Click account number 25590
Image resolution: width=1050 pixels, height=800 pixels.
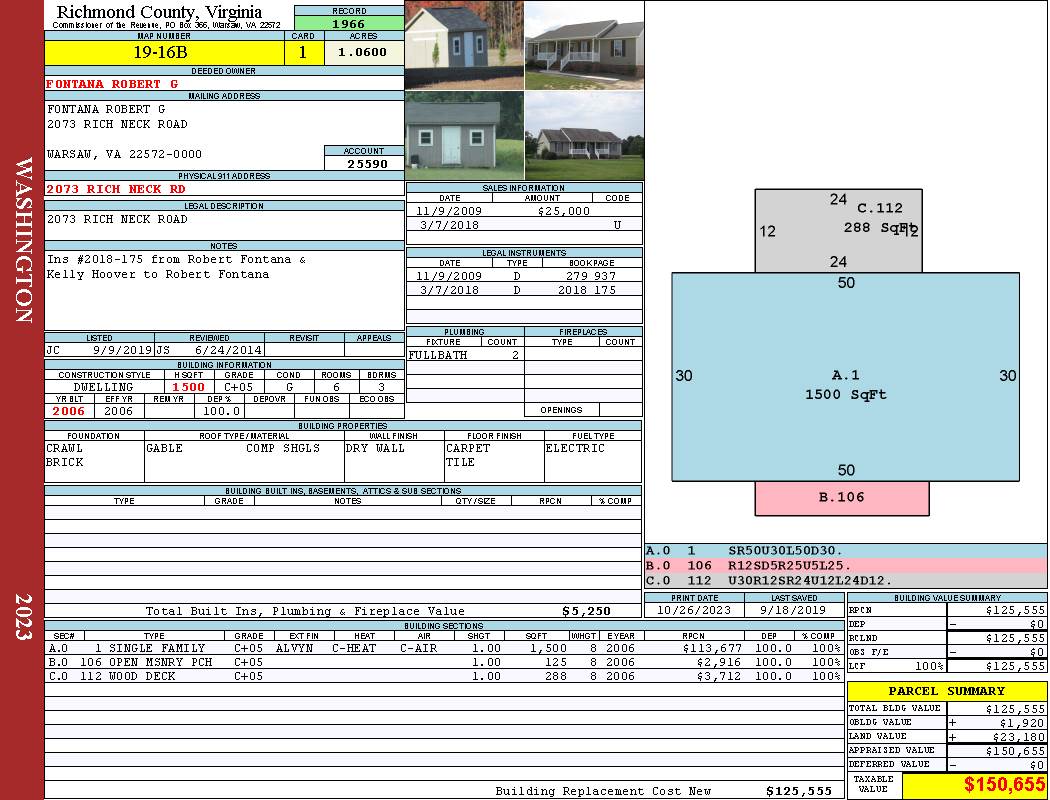point(367,163)
